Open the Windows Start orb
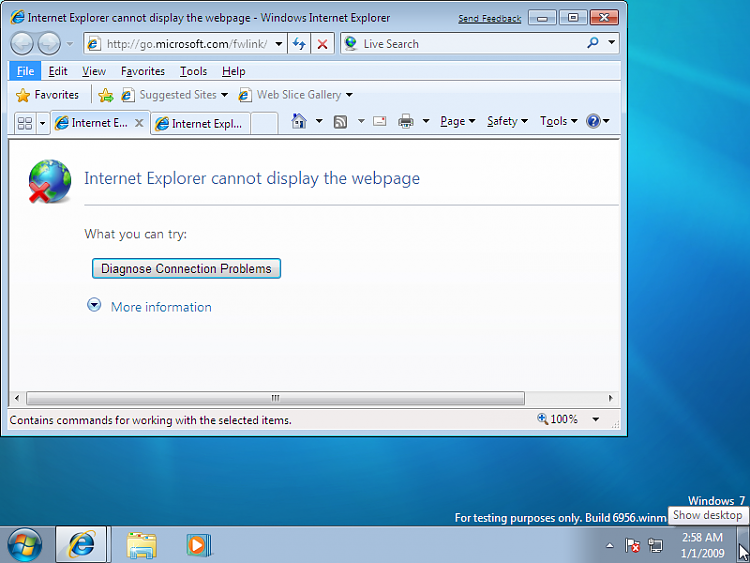The image size is (750, 563). coord(24,544)
